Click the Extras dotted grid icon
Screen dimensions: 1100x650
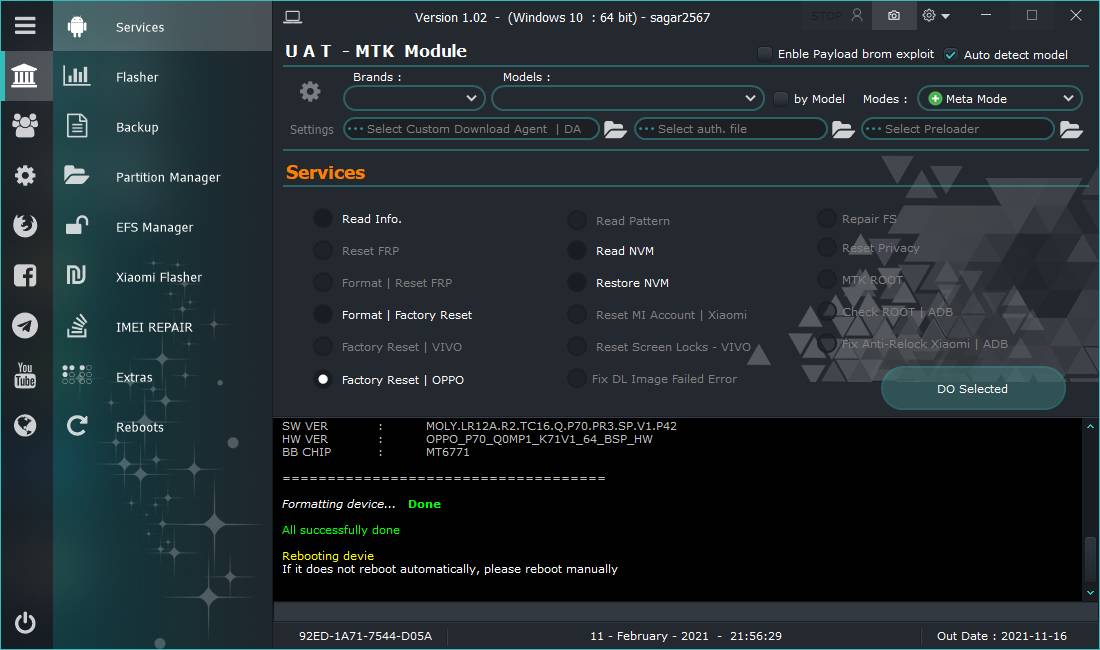[77, 375]
